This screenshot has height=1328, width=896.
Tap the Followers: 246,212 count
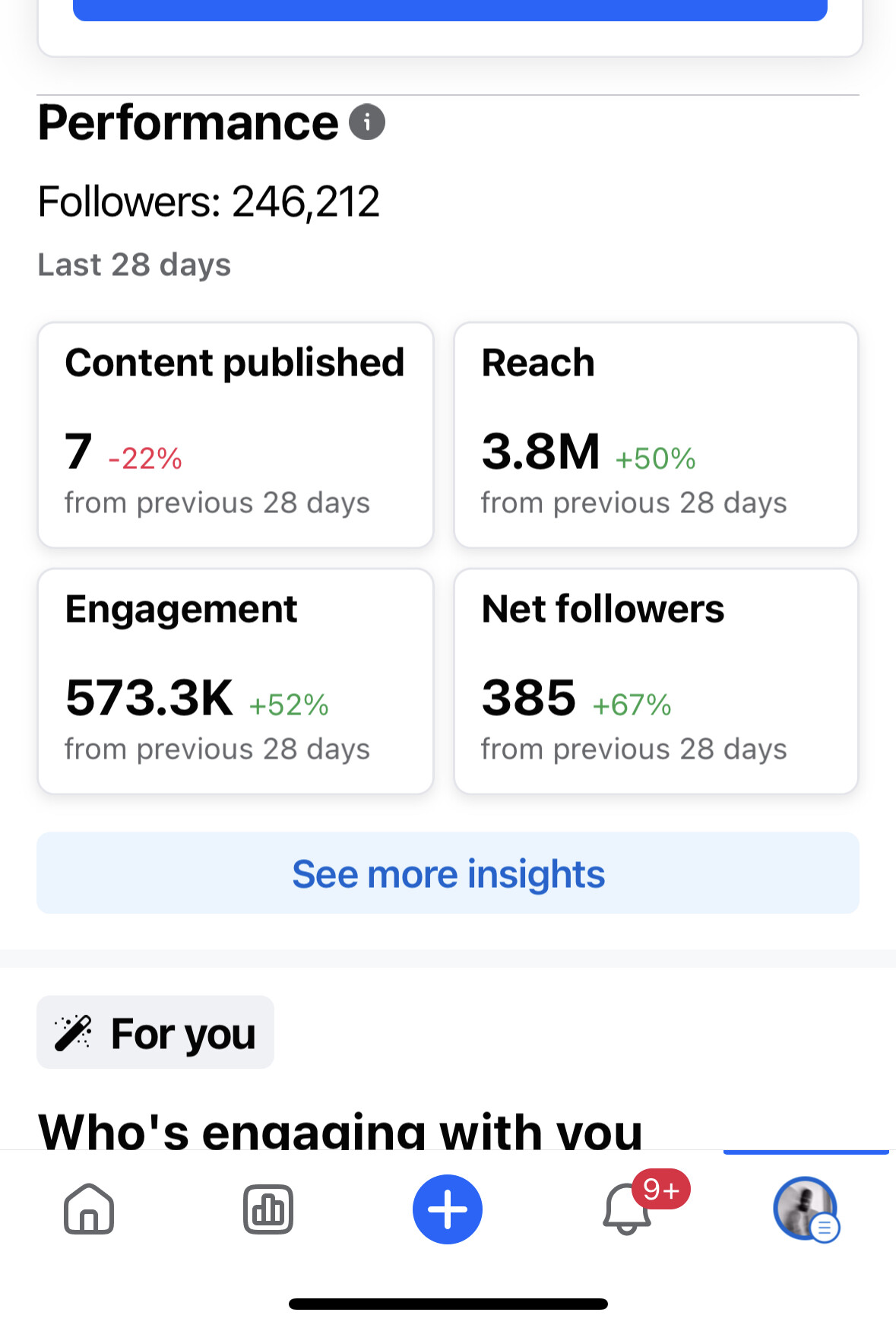(x=209, y=202)
